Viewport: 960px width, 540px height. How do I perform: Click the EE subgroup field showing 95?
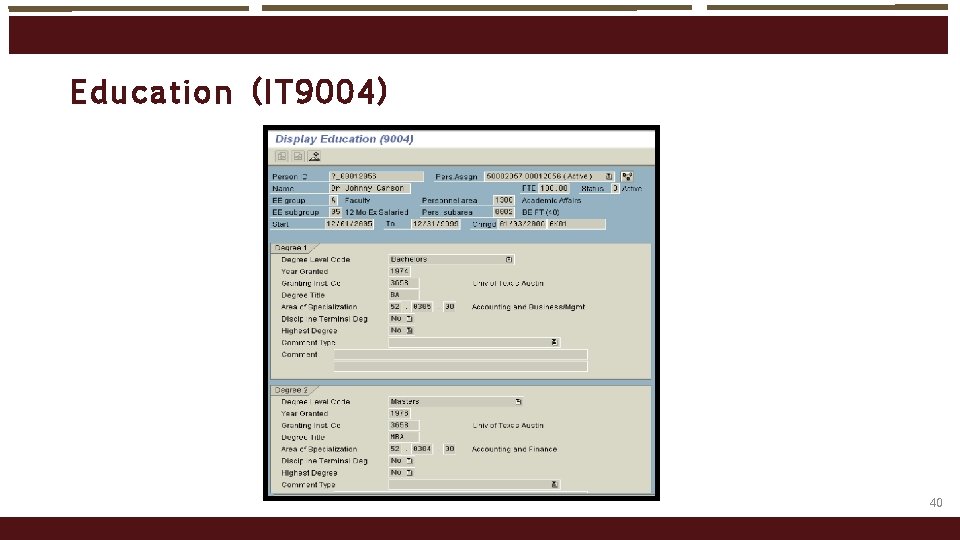click(335, 212)
